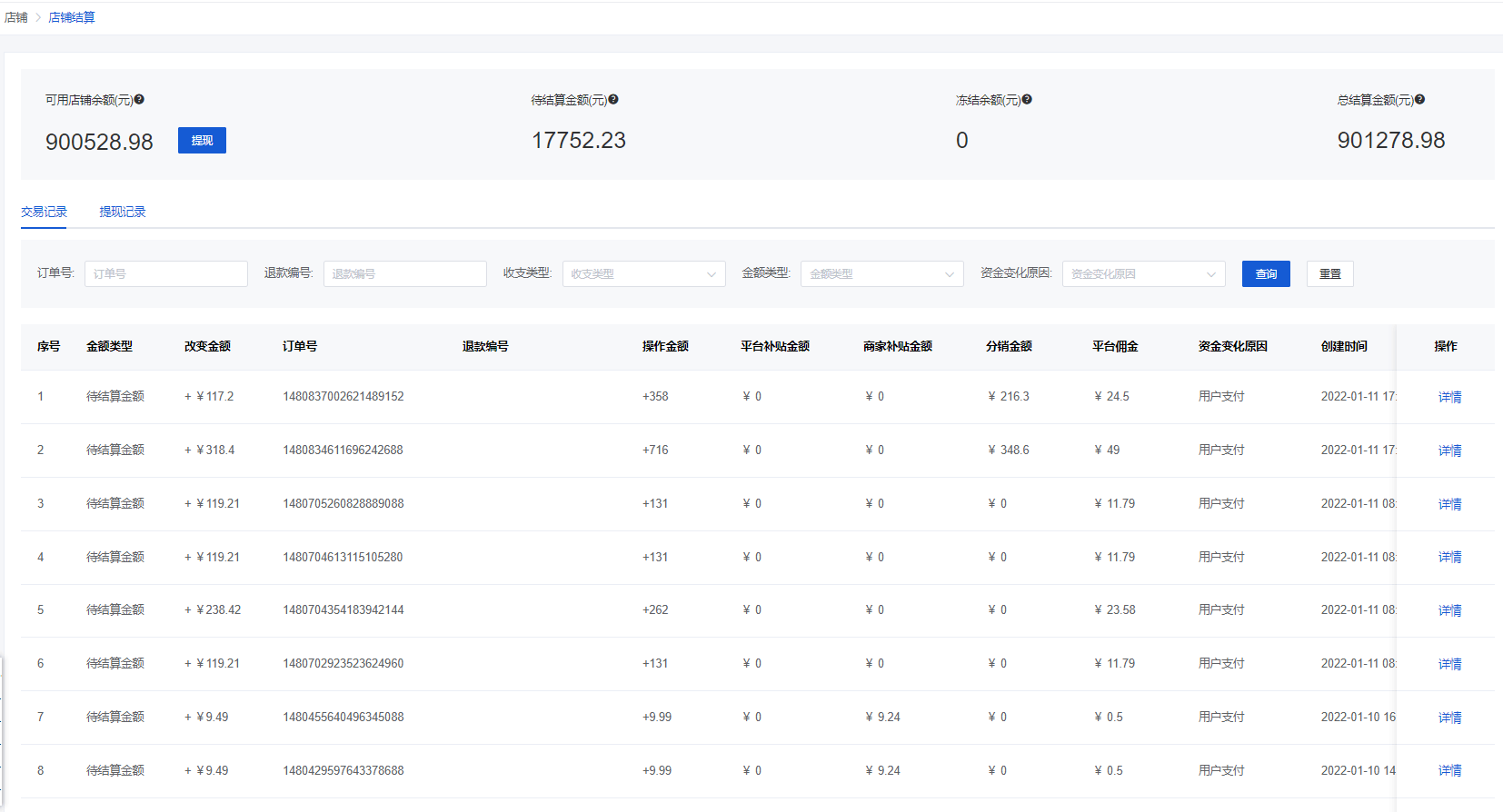Click the 资金变化原因 column header

pyautogui.click(x=1233, y=346)
